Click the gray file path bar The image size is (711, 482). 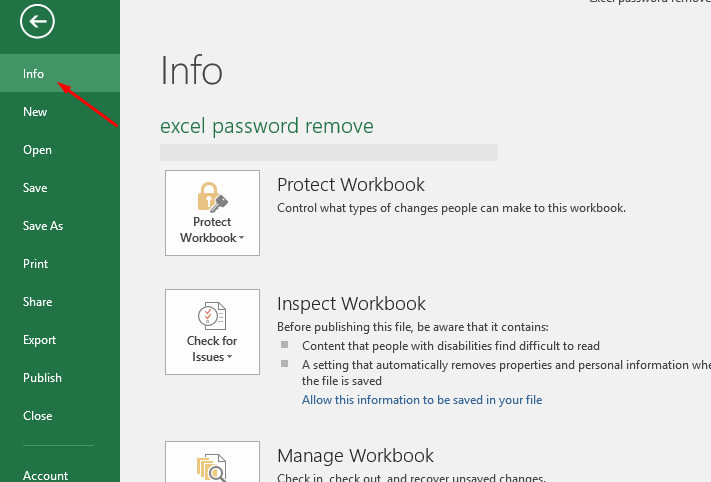coord(328,152)
